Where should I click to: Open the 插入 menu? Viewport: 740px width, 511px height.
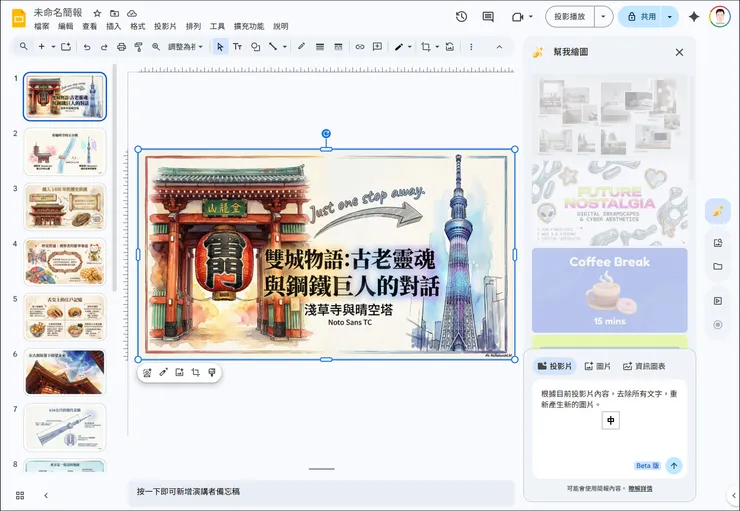[x=113, y=26]
